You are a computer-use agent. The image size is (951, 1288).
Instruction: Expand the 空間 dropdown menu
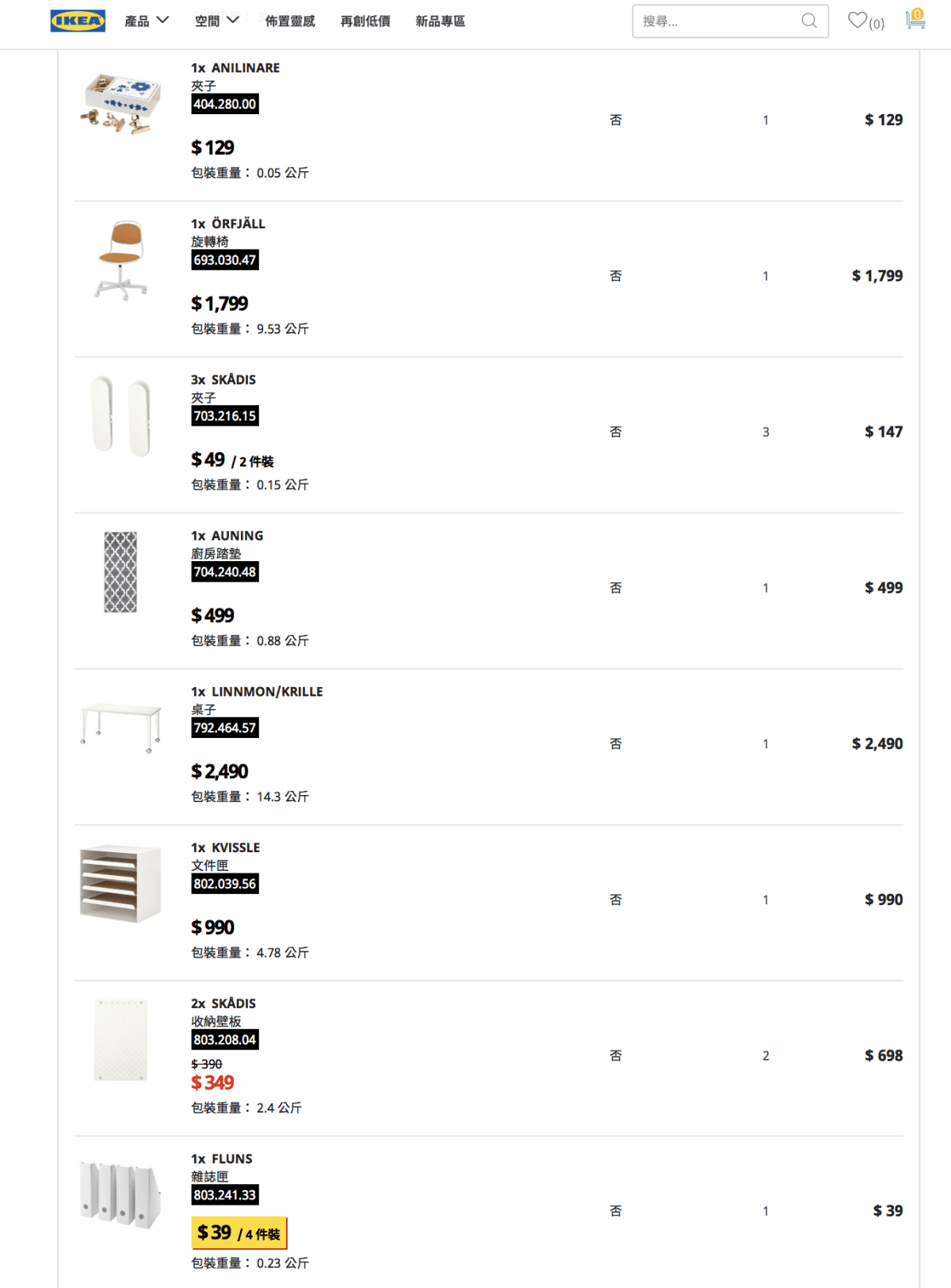217,21
